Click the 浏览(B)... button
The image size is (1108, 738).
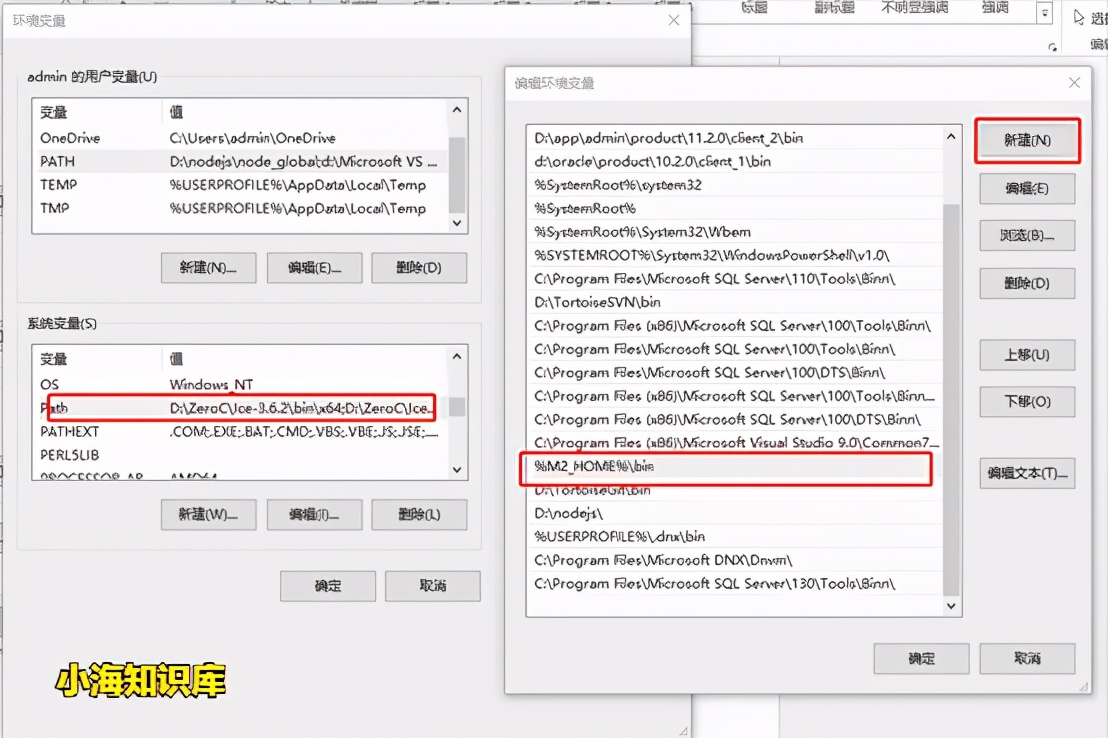(x=1027, y=235)
